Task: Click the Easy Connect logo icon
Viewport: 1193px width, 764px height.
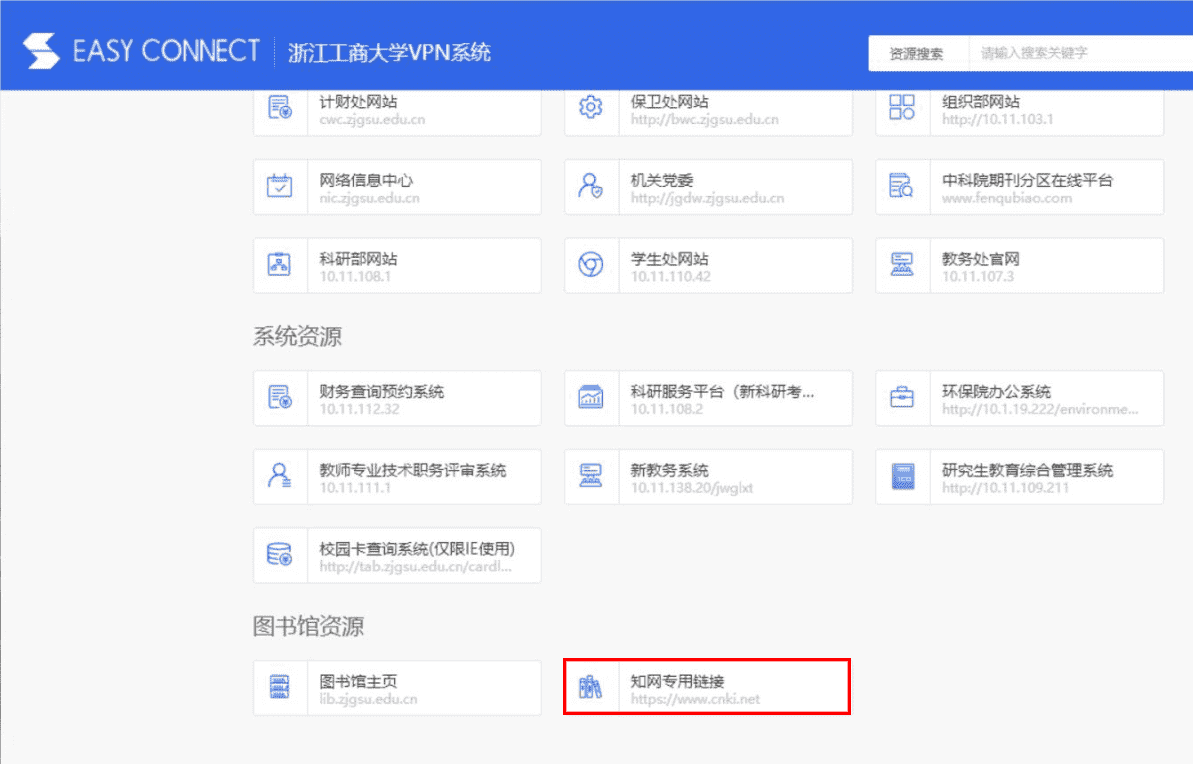Action: click(41, 51)
